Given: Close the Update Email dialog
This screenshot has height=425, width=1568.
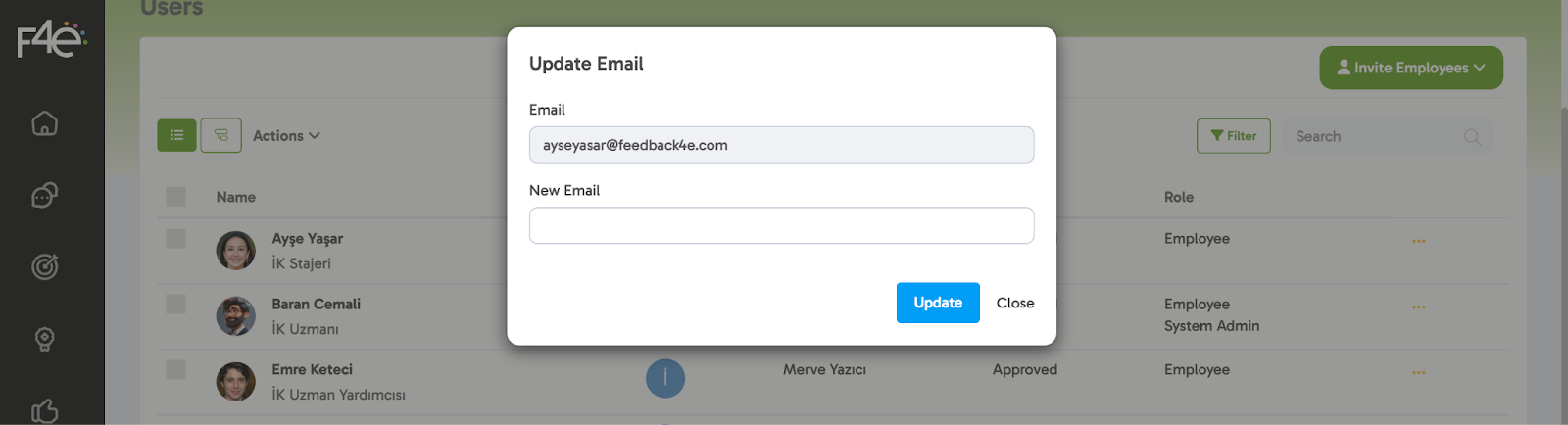Looking at the screenshot, I should coord(1015,303).
